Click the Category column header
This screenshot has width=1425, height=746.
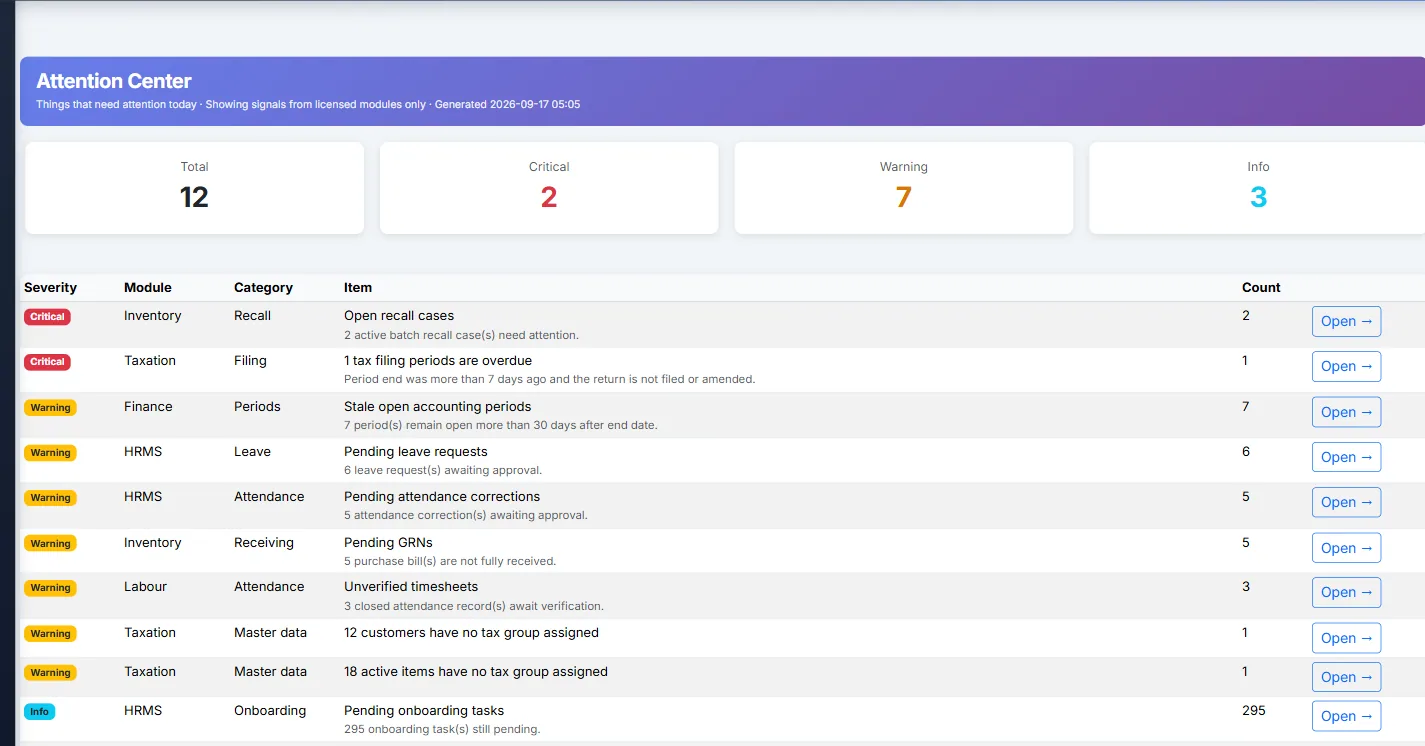click(263, 287)
